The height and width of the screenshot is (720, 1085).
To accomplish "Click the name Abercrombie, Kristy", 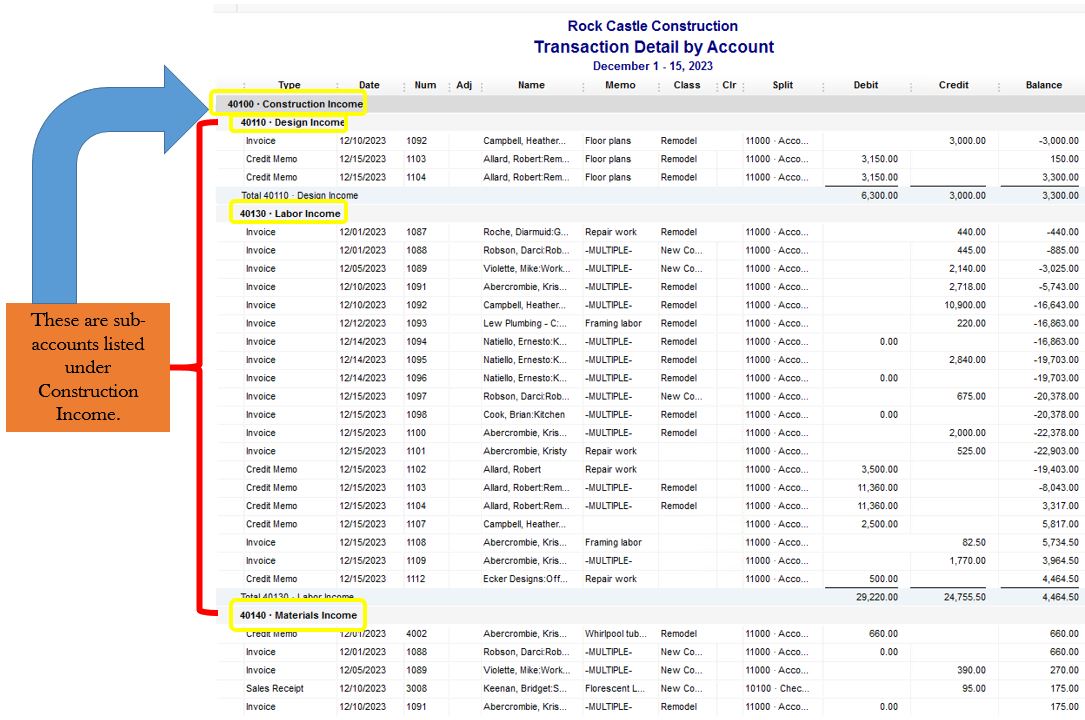I will point(525,451).
